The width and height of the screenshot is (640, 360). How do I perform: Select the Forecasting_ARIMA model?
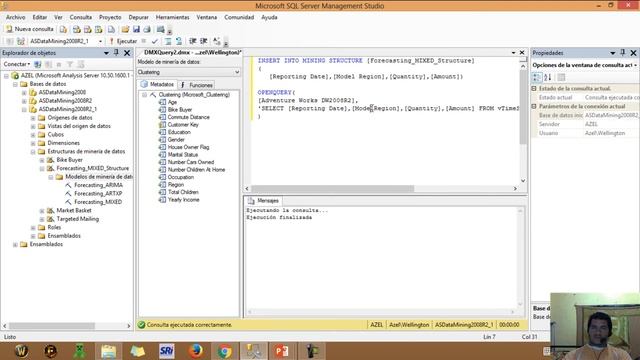[x=98, y=185]
